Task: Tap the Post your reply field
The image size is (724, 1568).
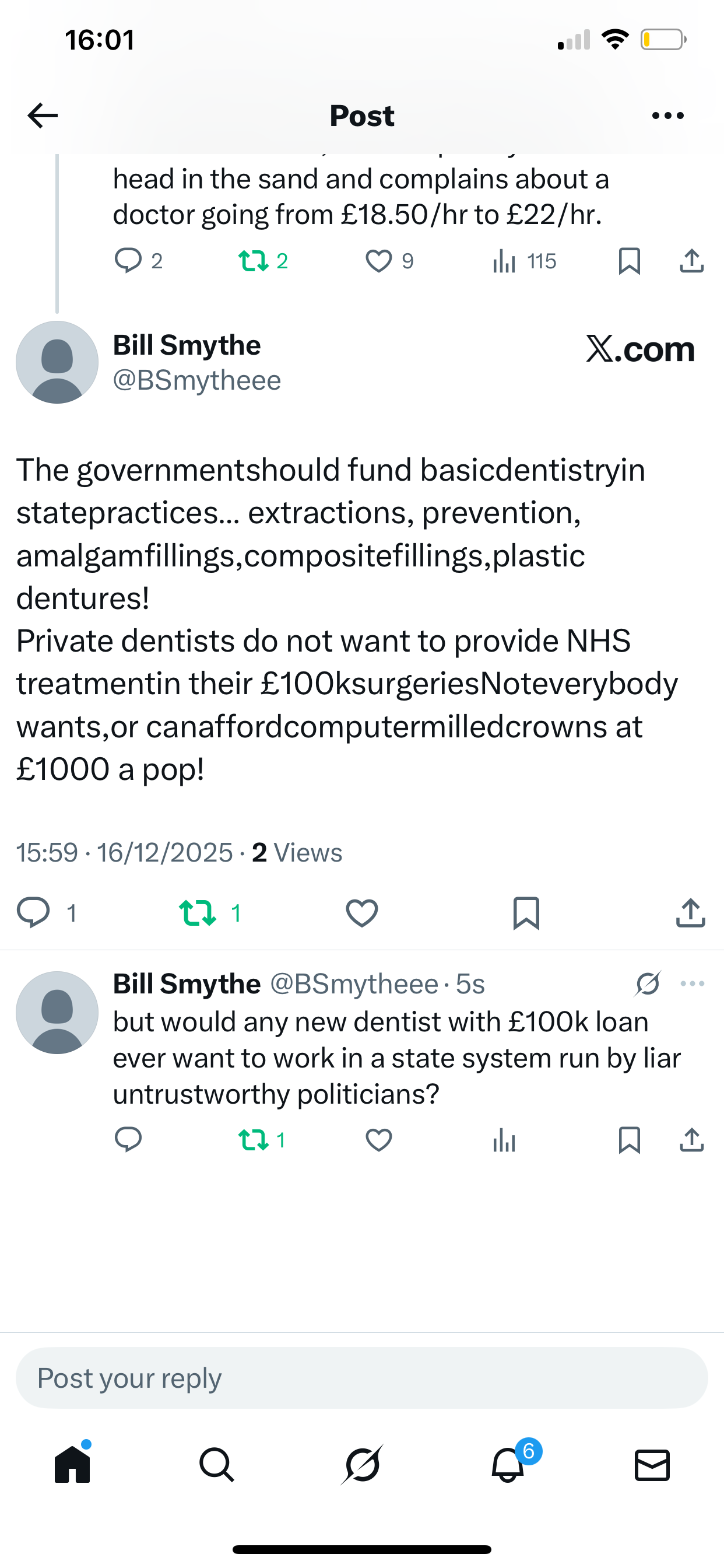Action: [x=362, y=1378]
